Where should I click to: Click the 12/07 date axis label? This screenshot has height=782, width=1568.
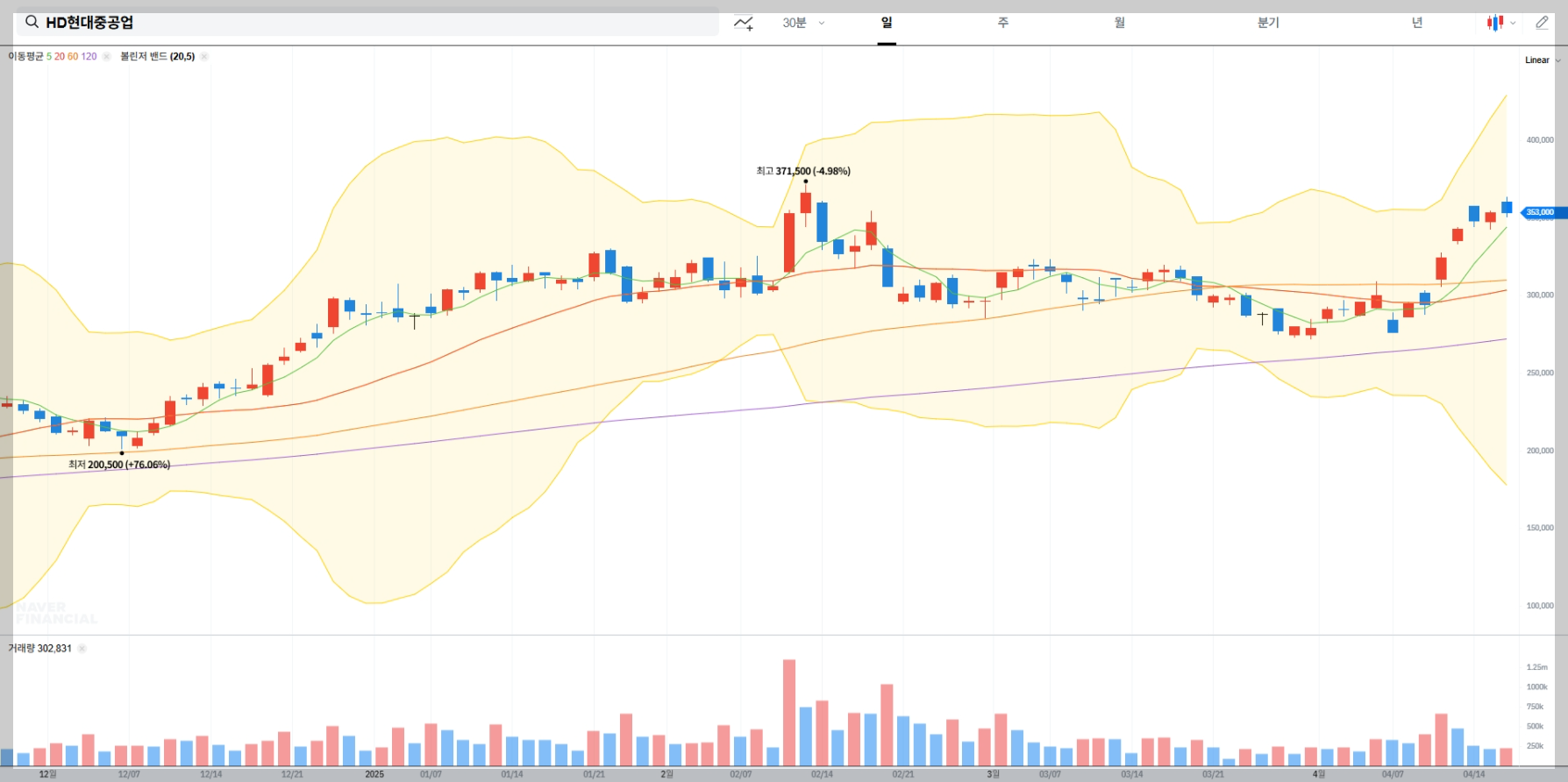coord(129,774)
